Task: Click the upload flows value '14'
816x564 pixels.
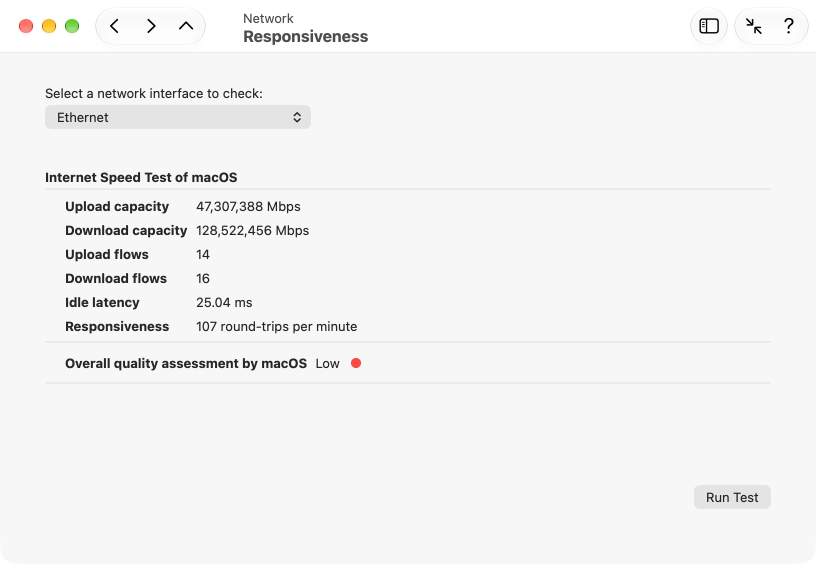Action: point(203,254)
